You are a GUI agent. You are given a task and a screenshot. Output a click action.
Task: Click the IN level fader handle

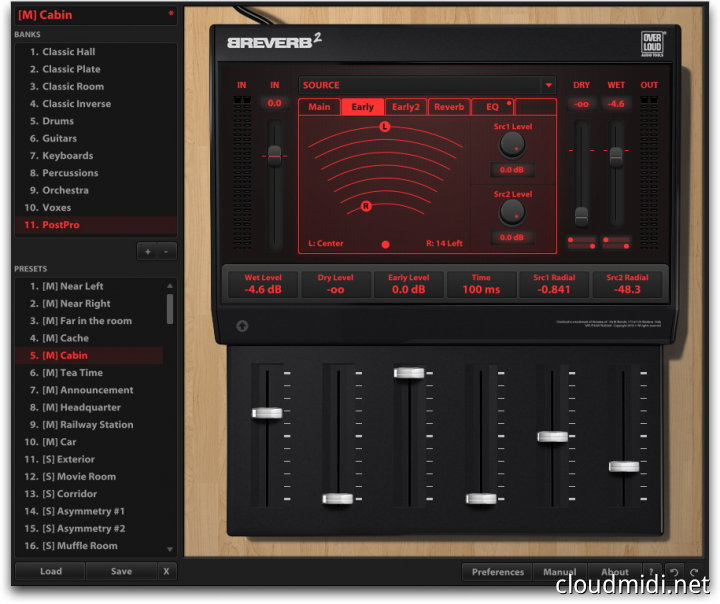click(275, 156)
